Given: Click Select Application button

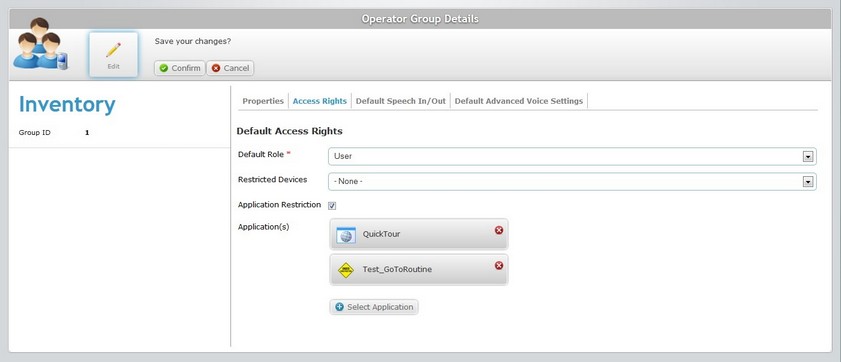Looking at the screenshot, I should coord(374,307).
